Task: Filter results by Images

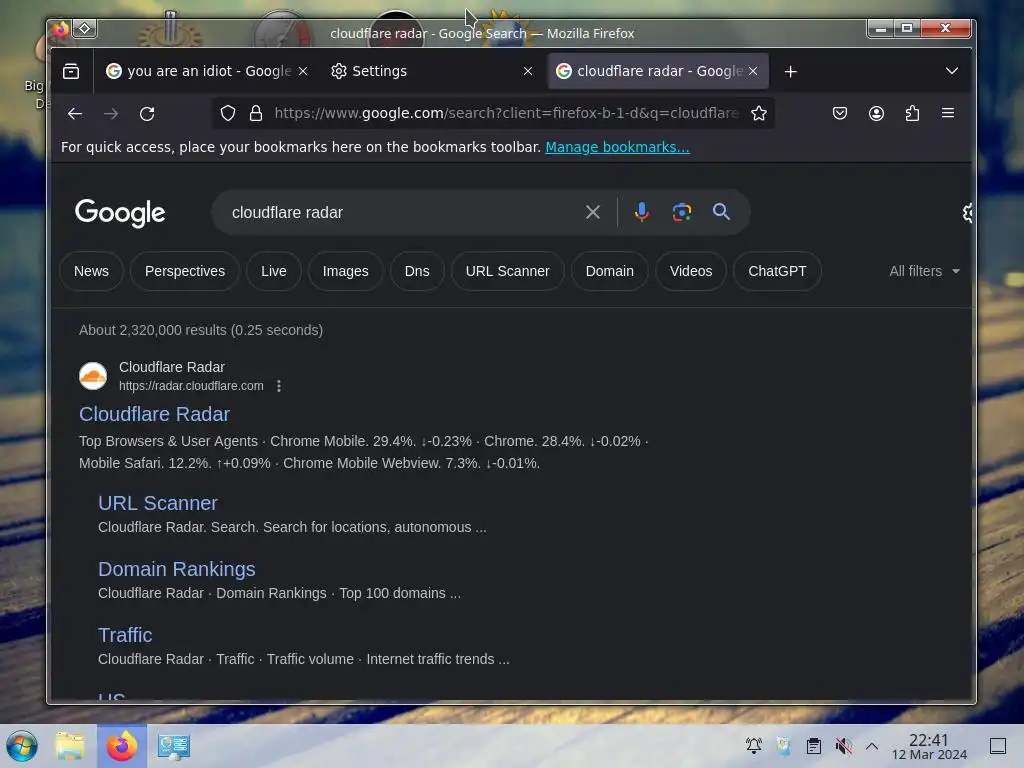Action: (x=345, y=271)
